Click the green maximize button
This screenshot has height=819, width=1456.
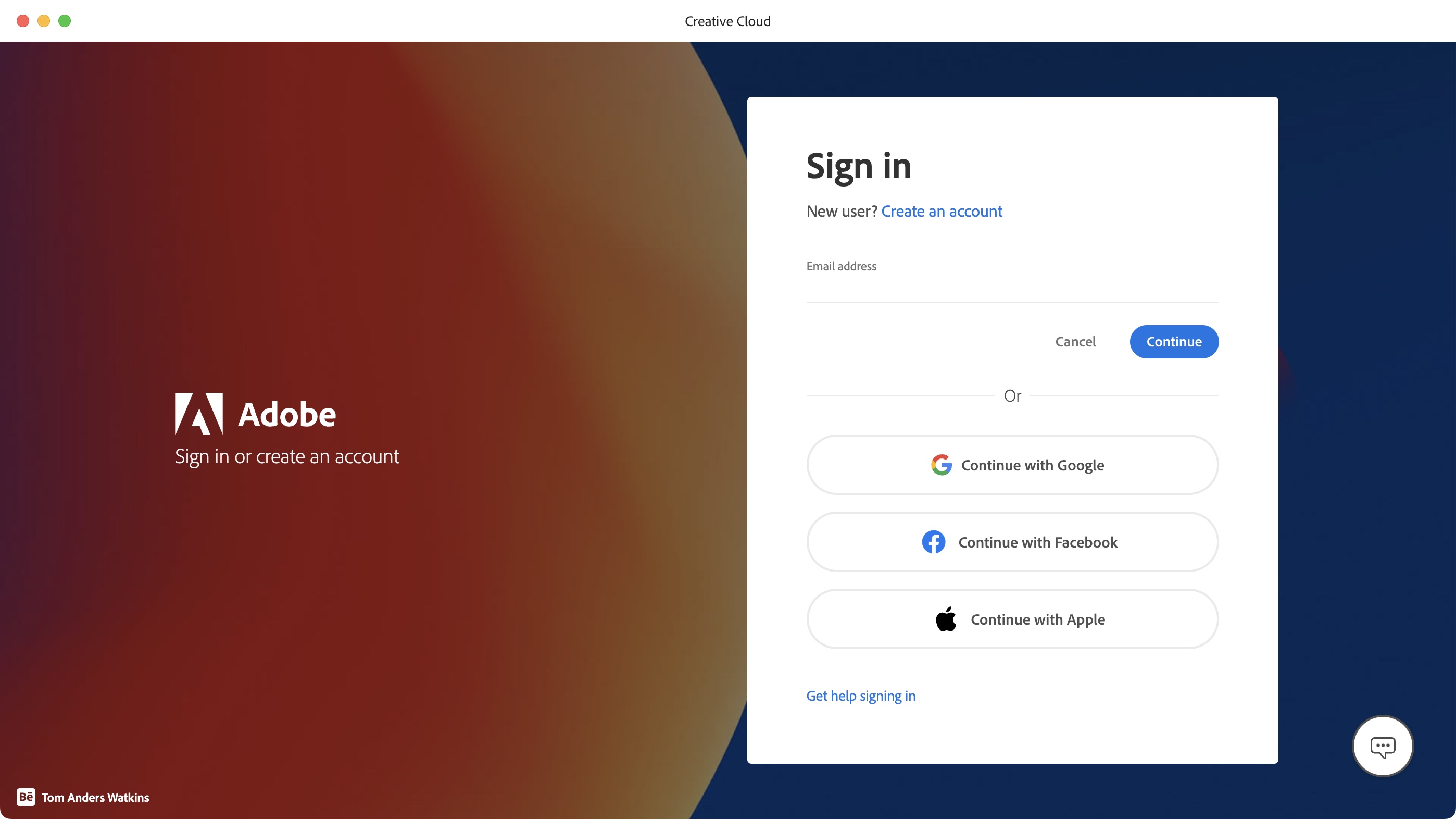(64, 21)
